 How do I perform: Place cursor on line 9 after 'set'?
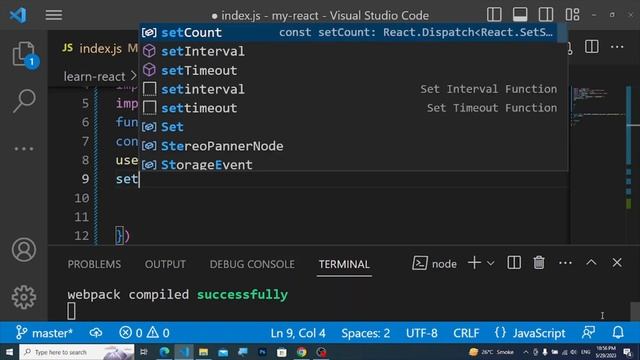coord(140,179)
